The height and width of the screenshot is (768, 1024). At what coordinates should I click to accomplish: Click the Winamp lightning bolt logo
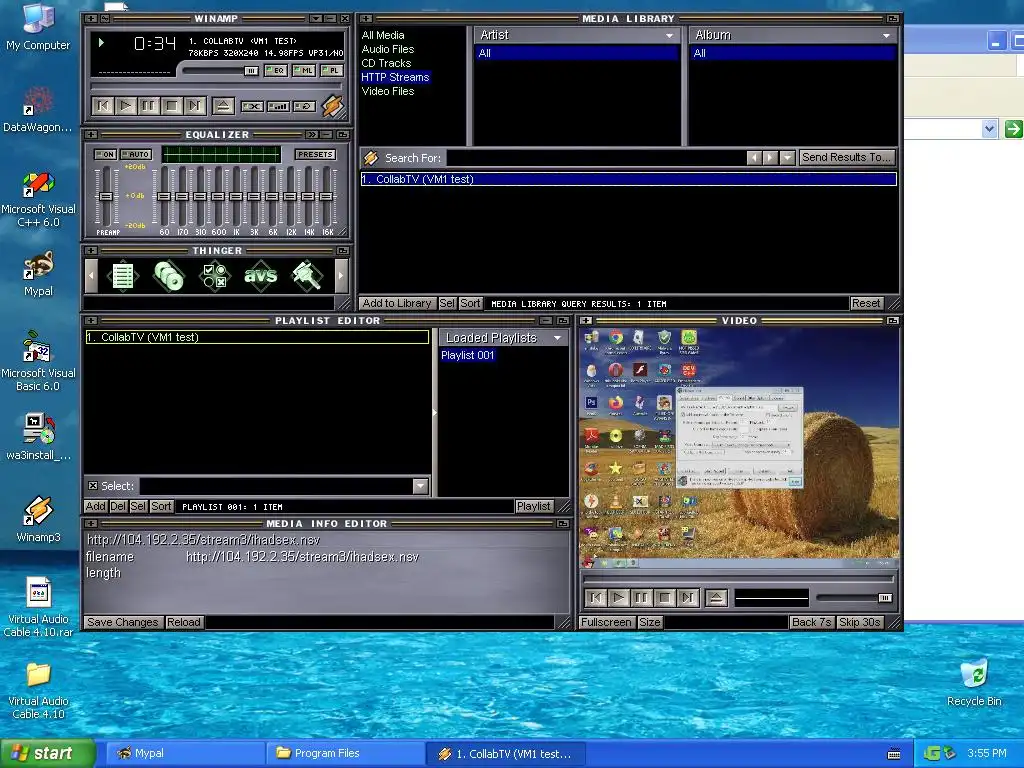click(332, 106)
